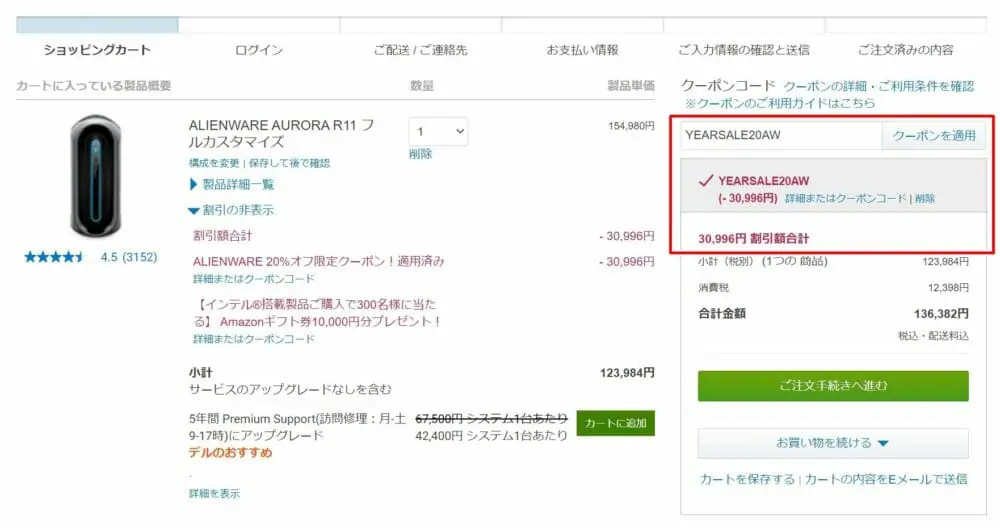Click the red checkmark beside YEARSALE20AW
The width and height of the screenshot is (1000, 528).
coord(705,181)
